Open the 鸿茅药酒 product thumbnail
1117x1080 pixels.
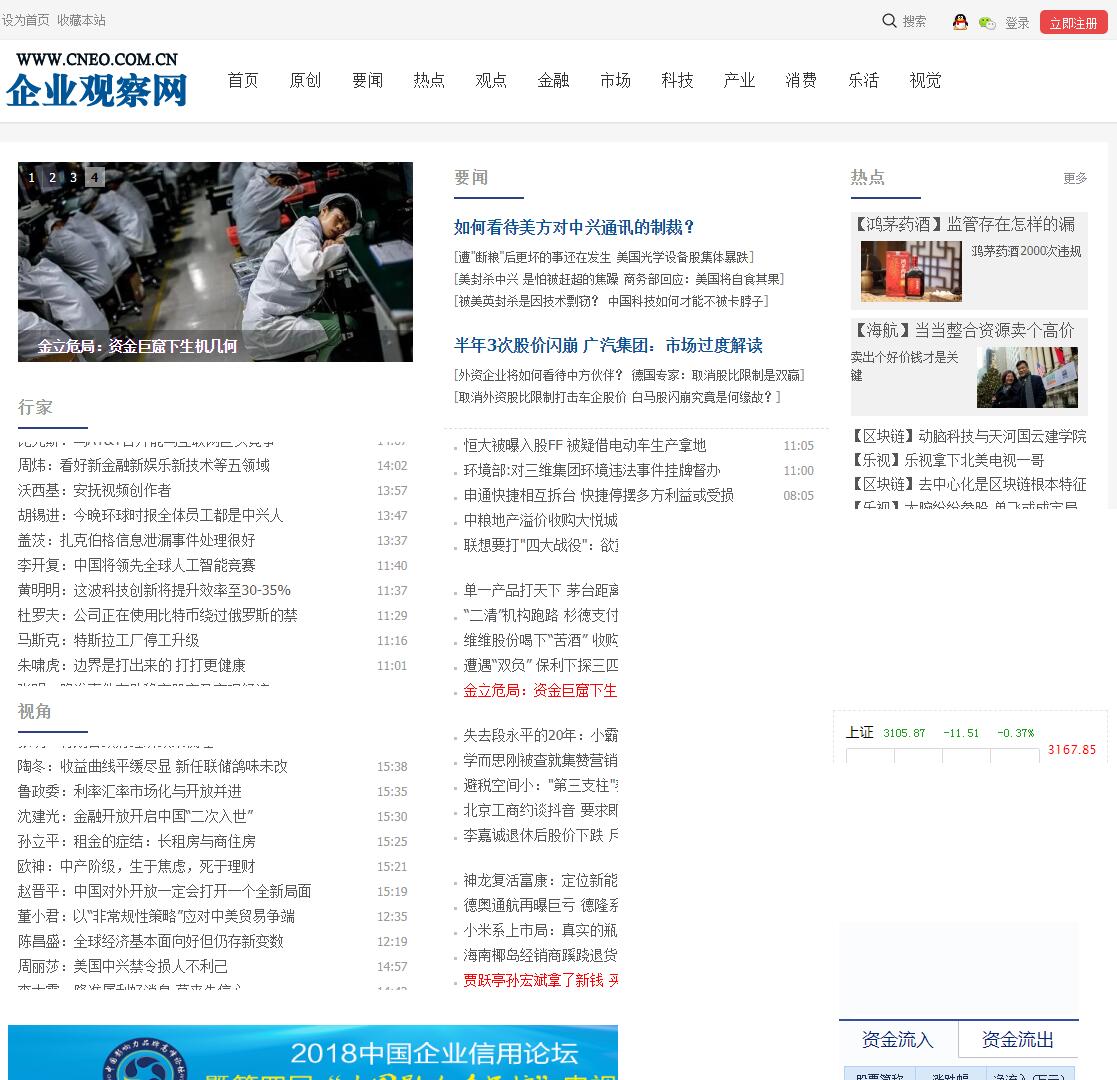pos(911,271)
